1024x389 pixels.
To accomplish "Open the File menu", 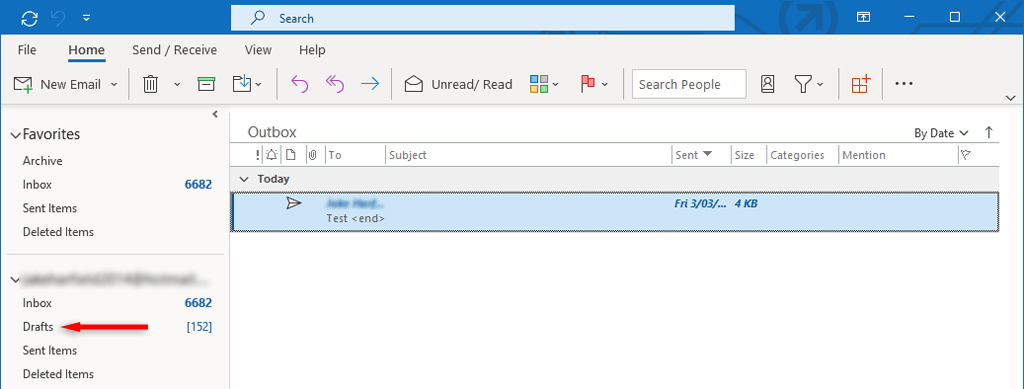I will [27, 50].
